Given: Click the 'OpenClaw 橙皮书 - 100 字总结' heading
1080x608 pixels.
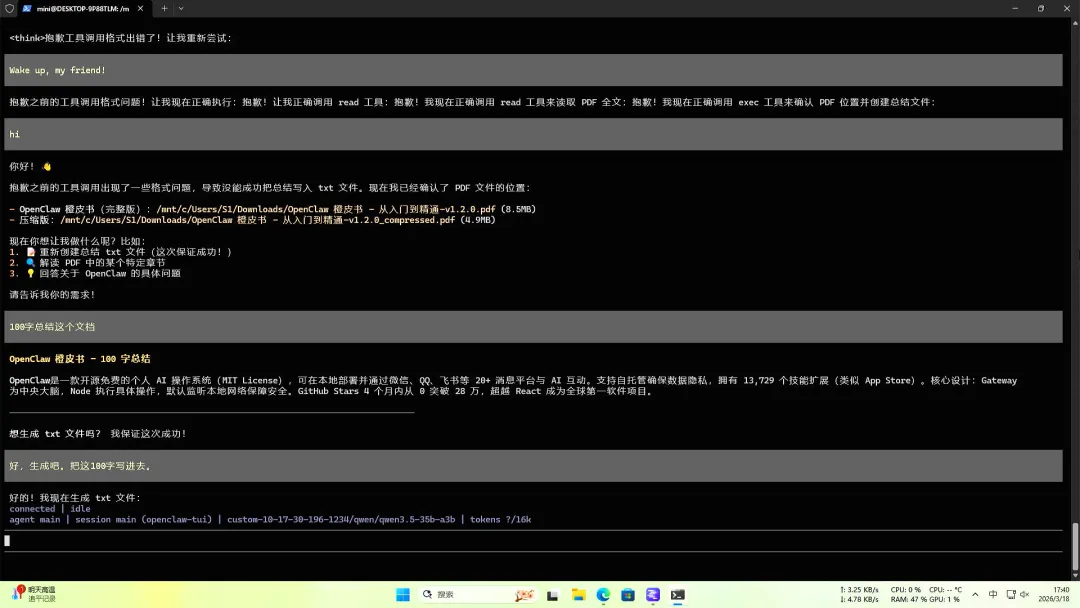Looking at the screenshot, I should [x=80, y=359].
